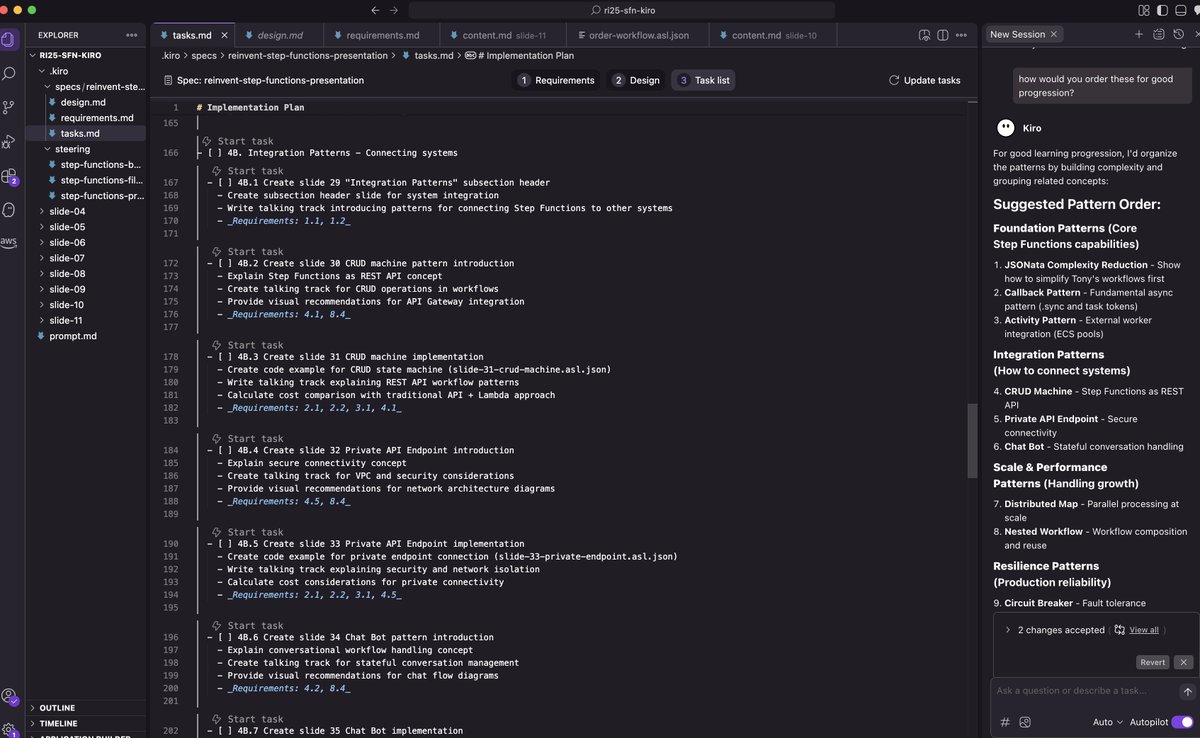Check task box for 4B.4 slide 32
Viewport: 1200px width, 738px height.
coord(226,451)
